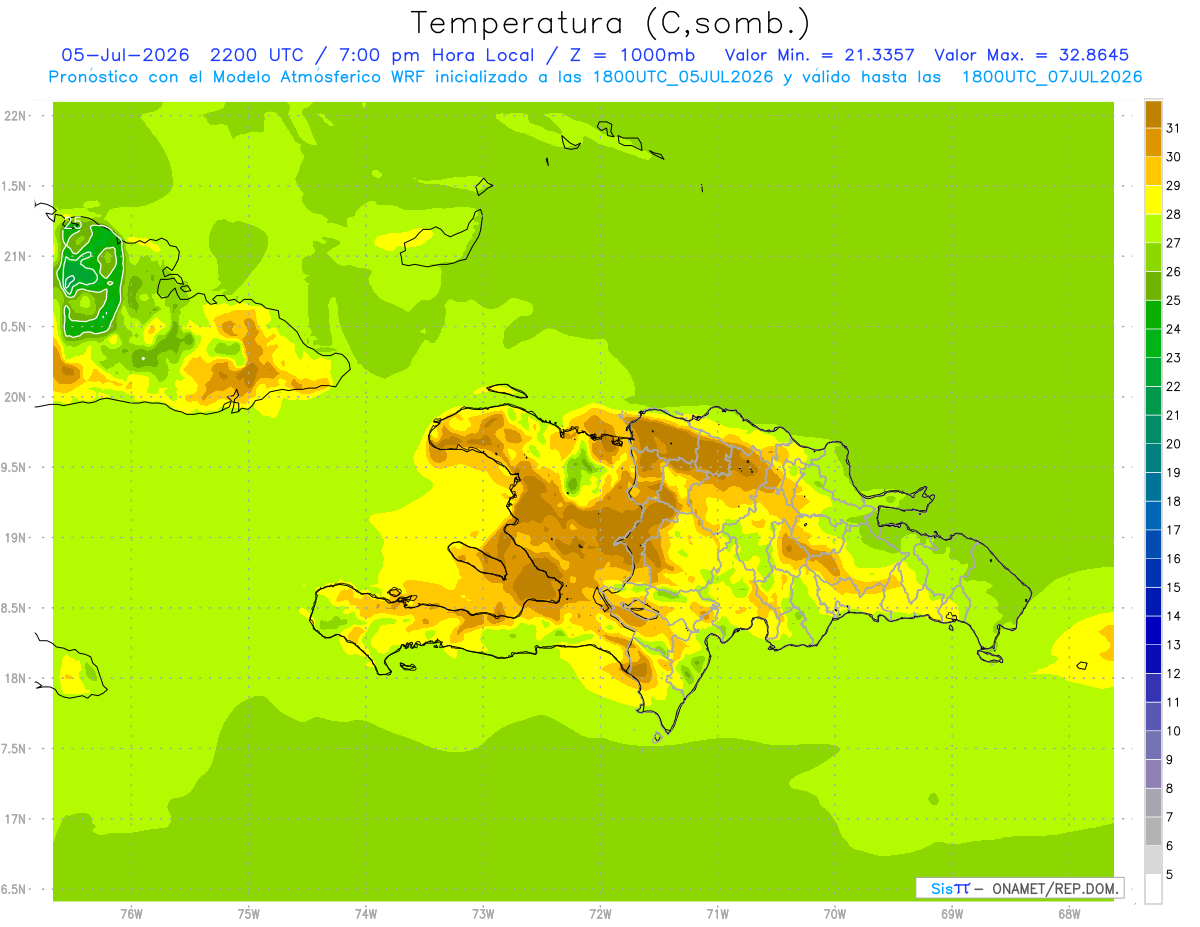The image size is (1200, 927).
Task: Select the blue swatch between 14 and 15
Action: tap(1153, 601)
